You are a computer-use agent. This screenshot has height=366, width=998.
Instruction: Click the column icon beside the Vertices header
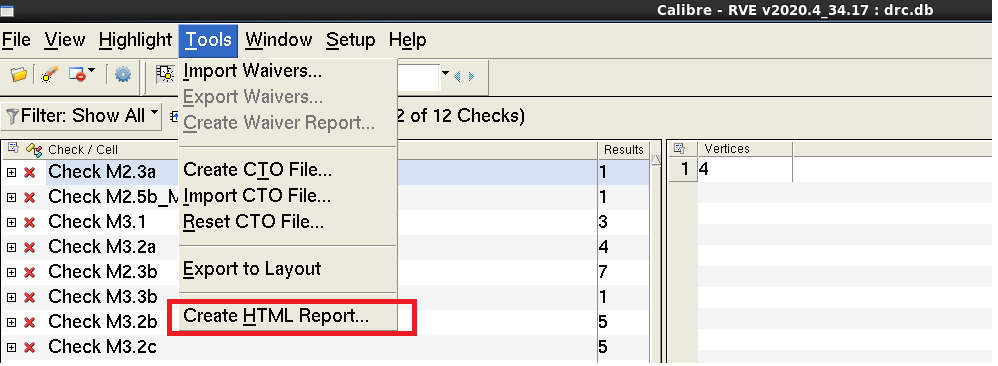point(679,148)
